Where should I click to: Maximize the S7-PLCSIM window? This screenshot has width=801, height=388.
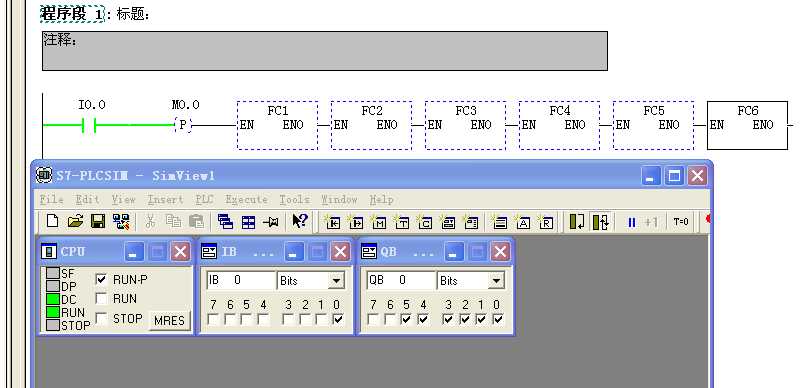click(x=674, y=176)
